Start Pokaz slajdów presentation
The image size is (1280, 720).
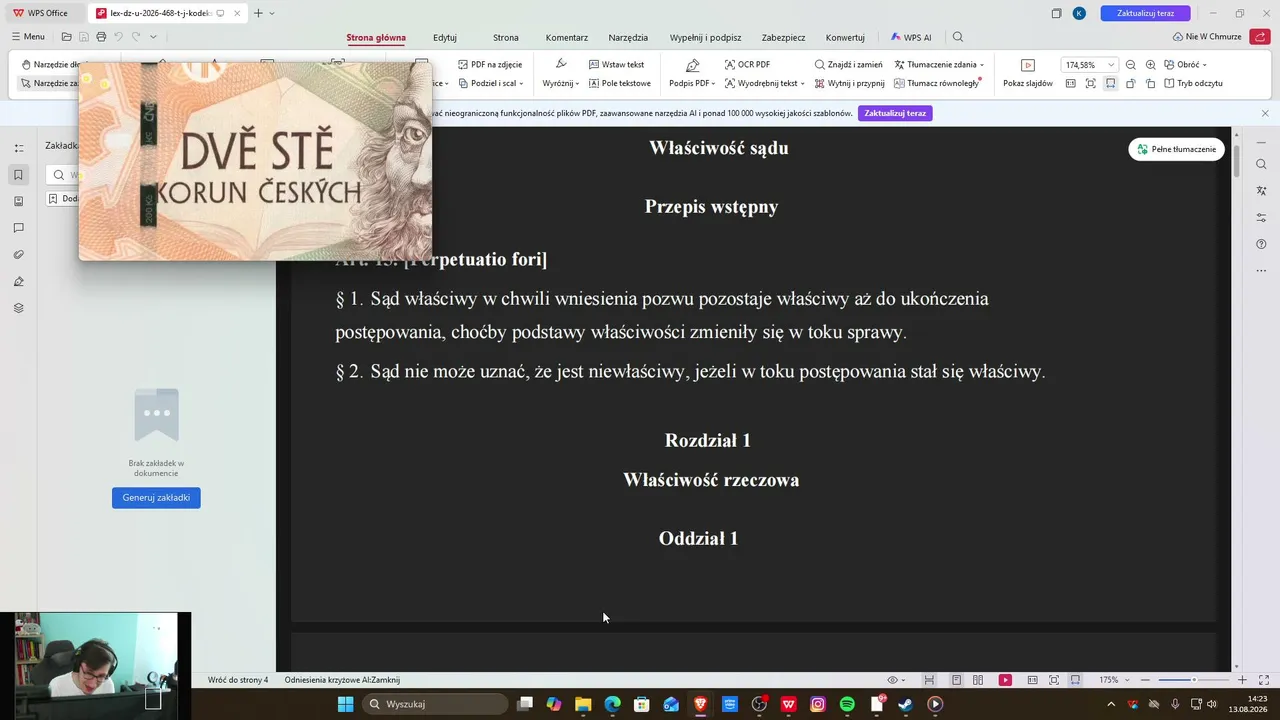click(x=1028, y=73)
